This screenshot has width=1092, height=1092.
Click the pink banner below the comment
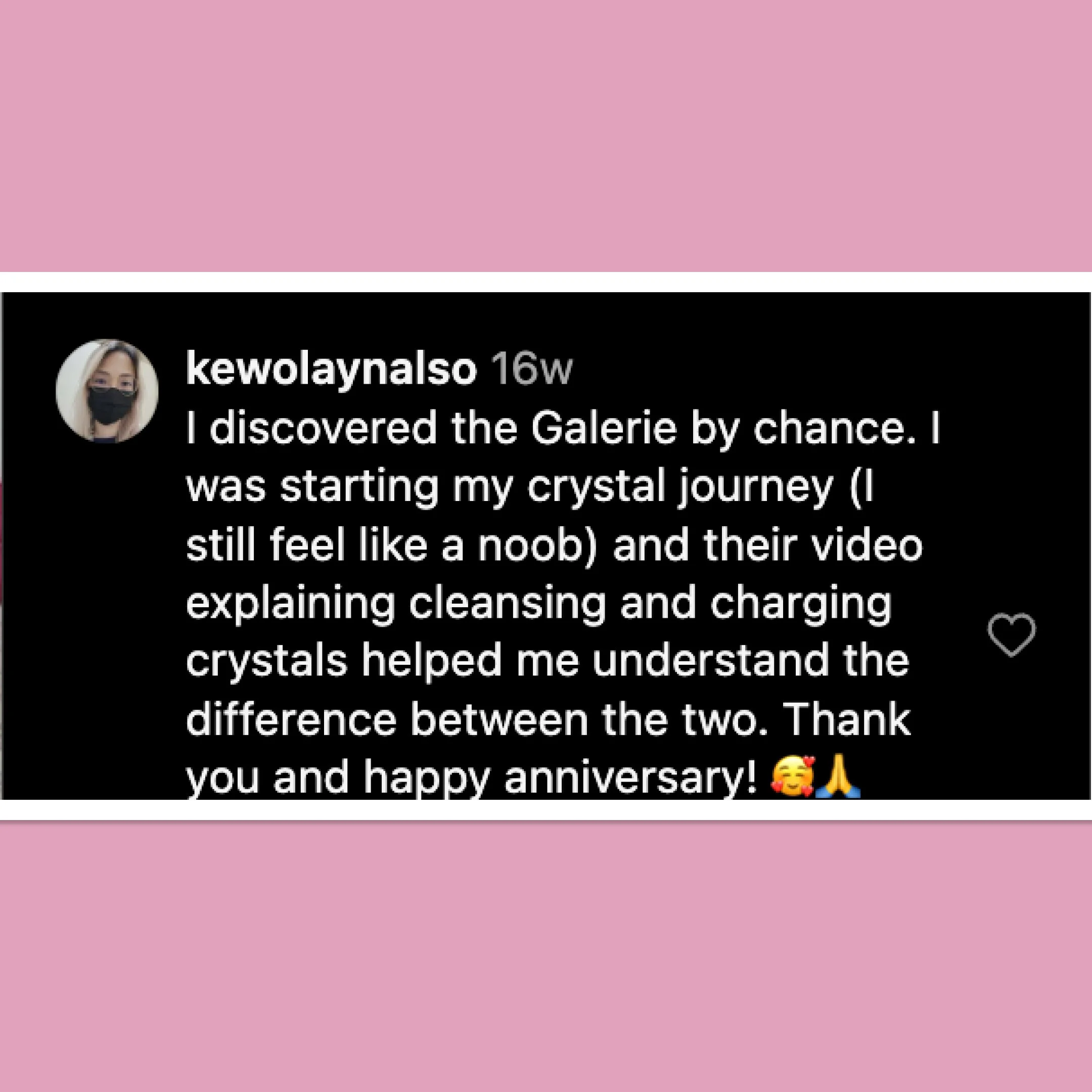tap(546, 957)
